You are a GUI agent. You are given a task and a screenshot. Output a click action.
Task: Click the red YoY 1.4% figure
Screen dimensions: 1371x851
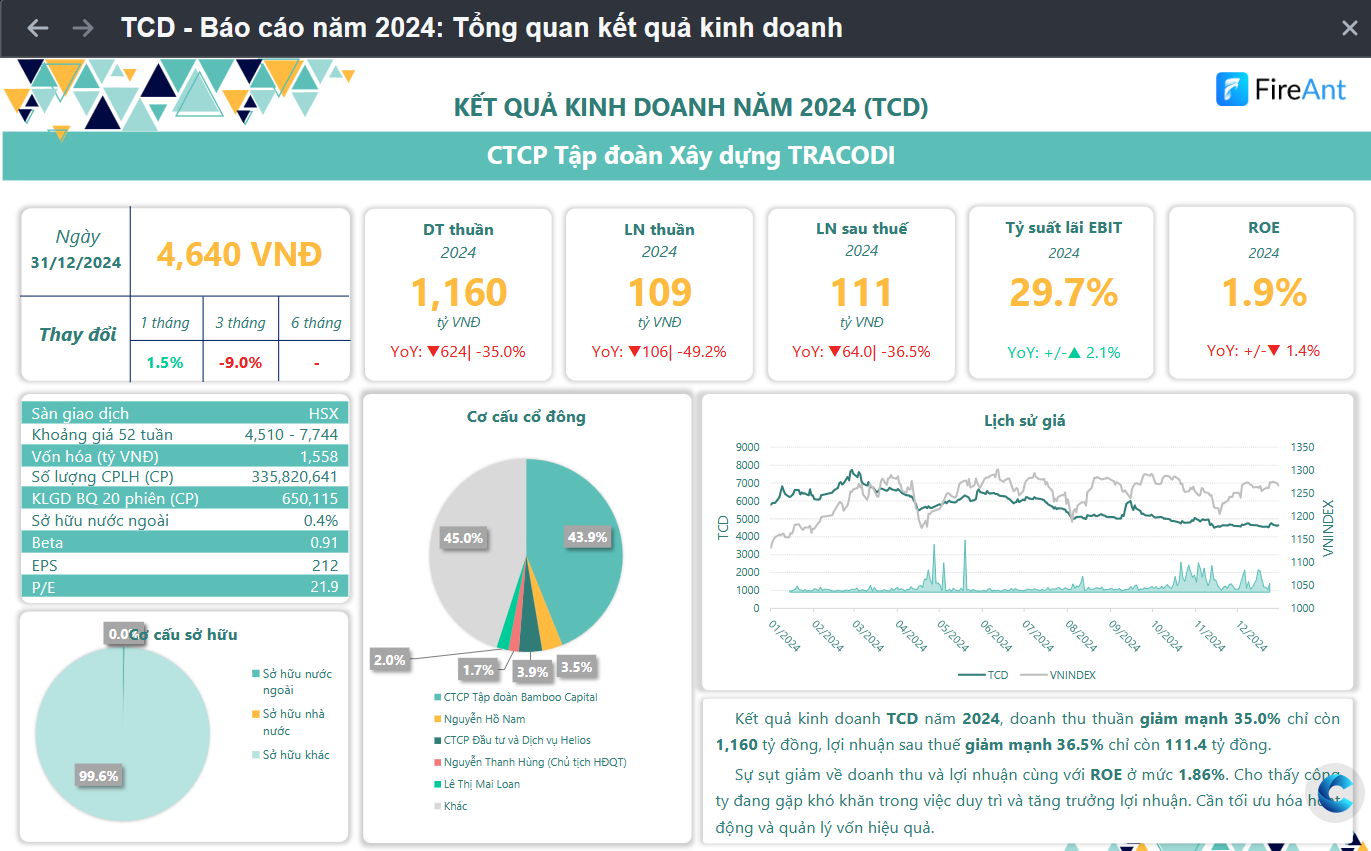tap(1263, 350)
